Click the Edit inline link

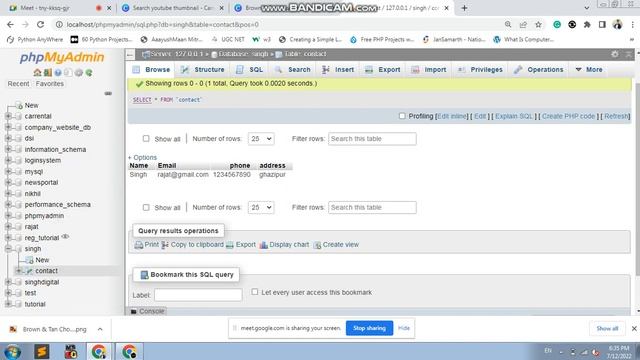pos(452,116)
